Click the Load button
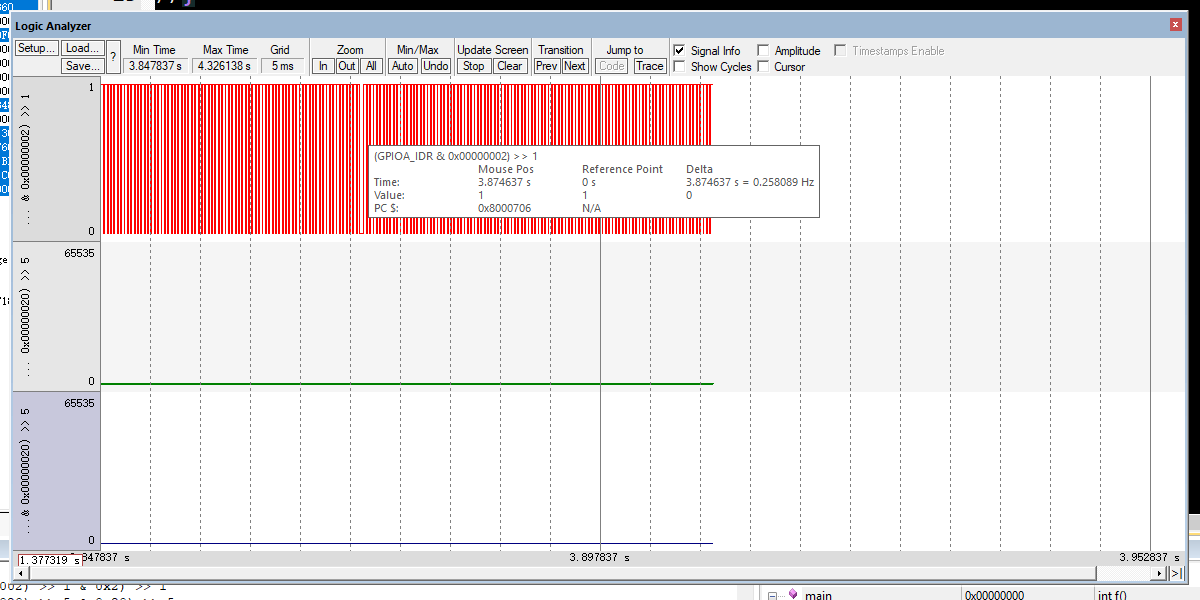Image resolution: width=1200 pixels, height=600 pixels. point(82,47)
